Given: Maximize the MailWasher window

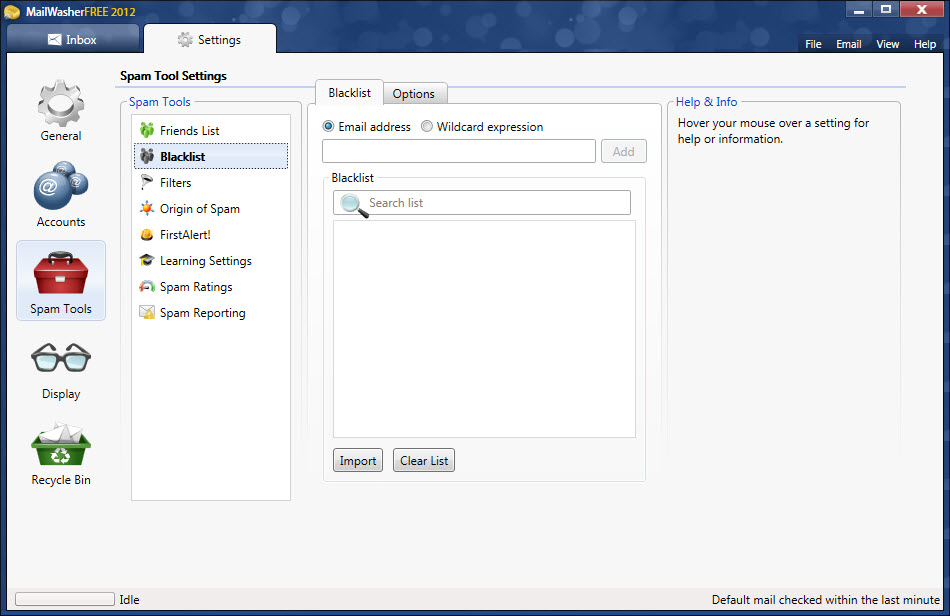Looking at the screenshot, I should [x=886, y=10].
